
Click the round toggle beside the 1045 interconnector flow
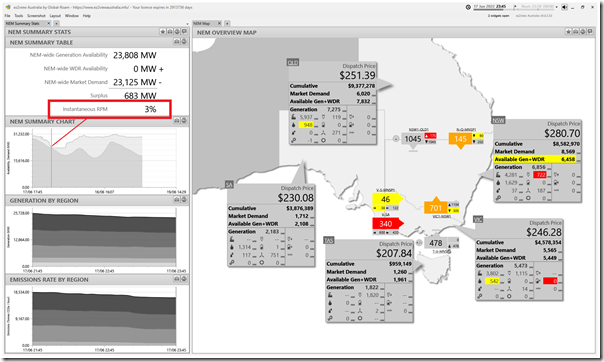pos(396,139)
